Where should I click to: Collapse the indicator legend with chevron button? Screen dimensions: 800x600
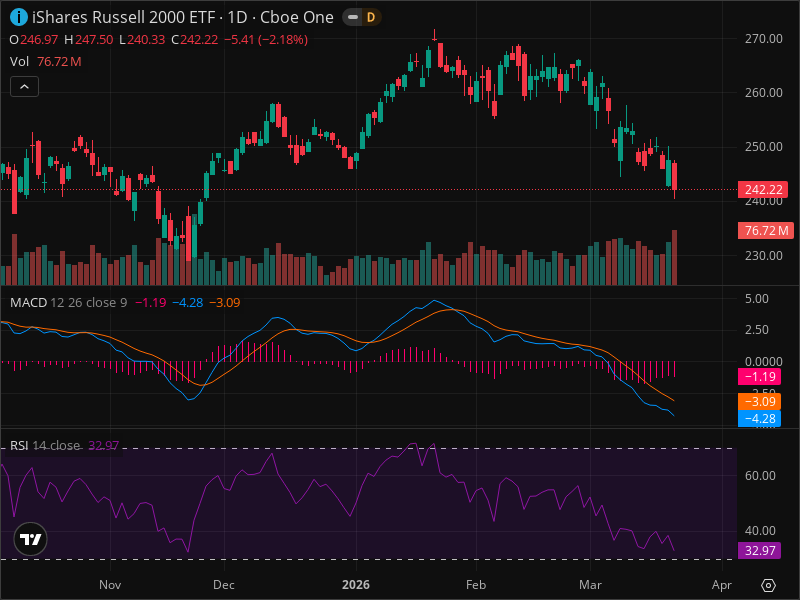click(x=24, y=87)
